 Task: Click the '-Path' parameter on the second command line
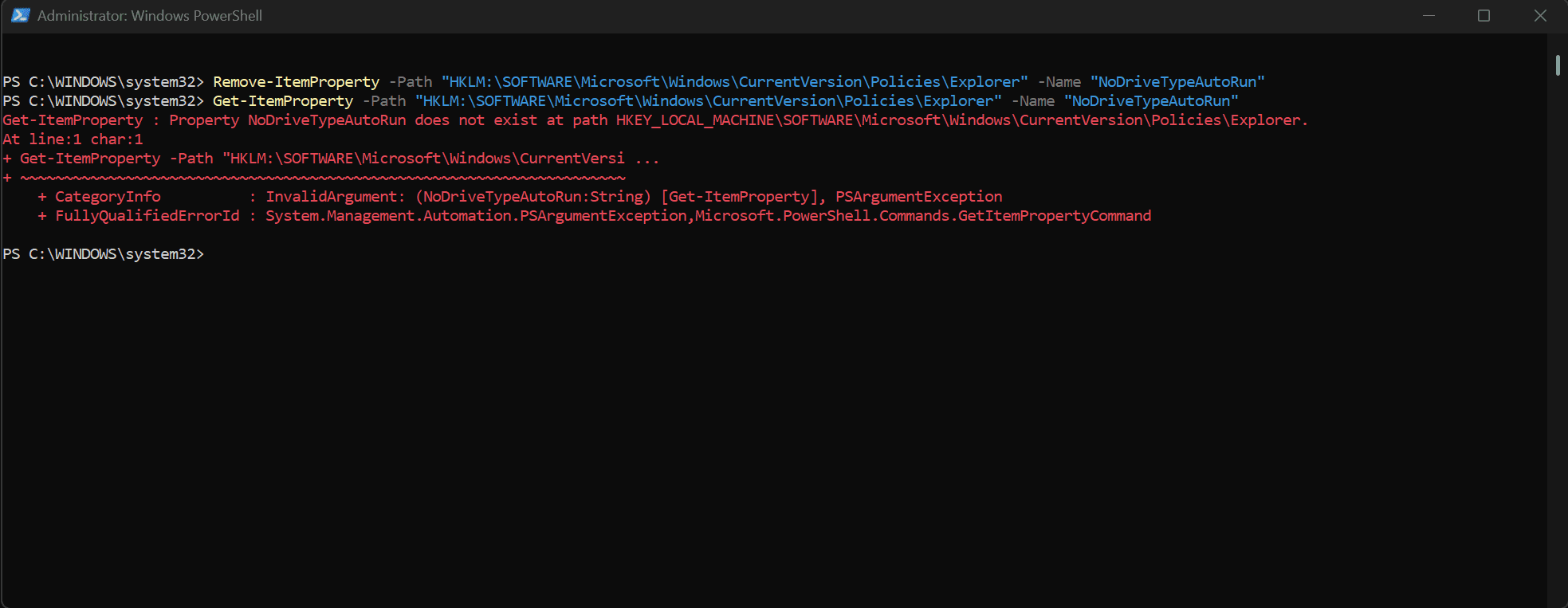384,101
